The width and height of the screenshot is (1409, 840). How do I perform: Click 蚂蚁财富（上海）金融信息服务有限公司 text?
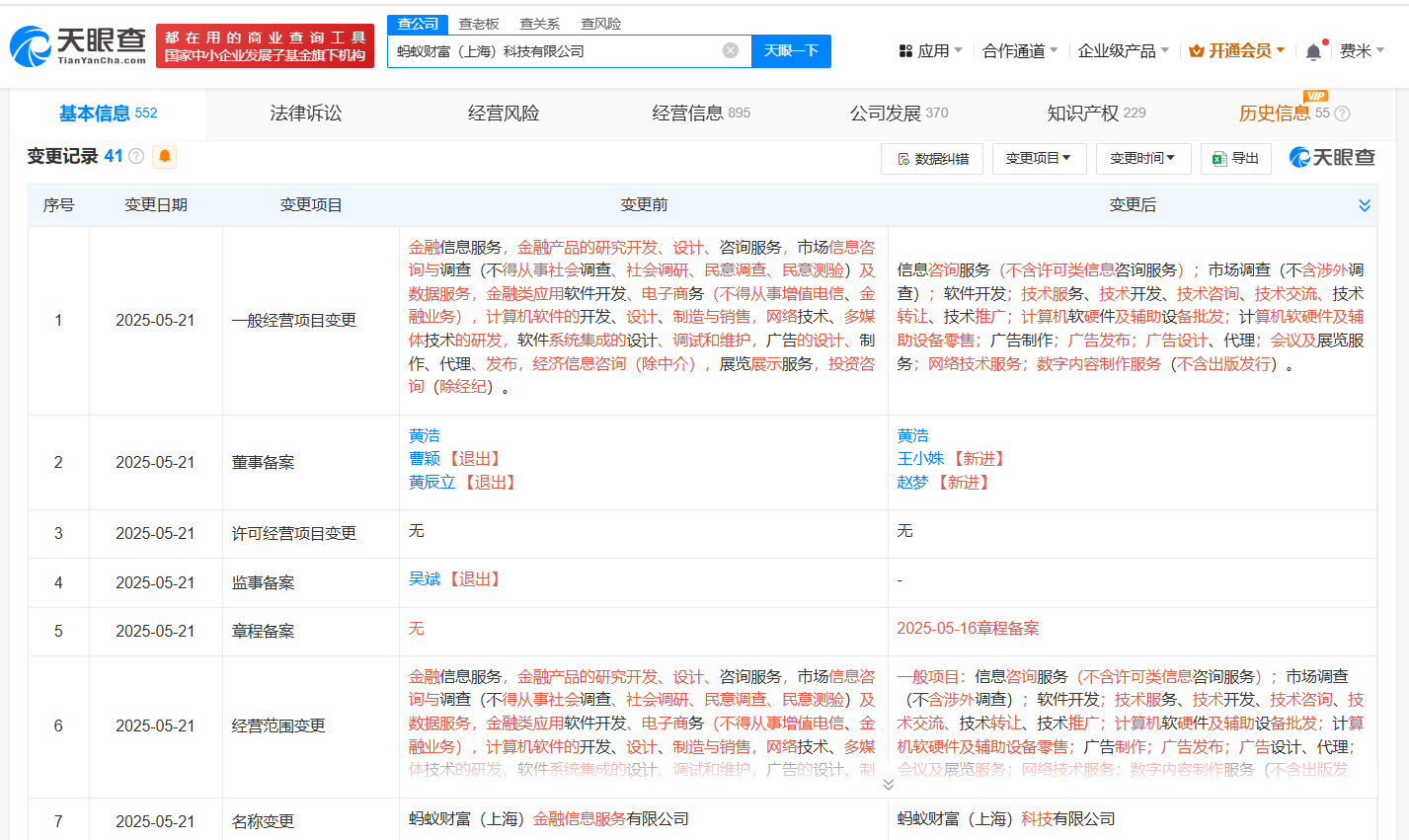(x=549, y=819)
